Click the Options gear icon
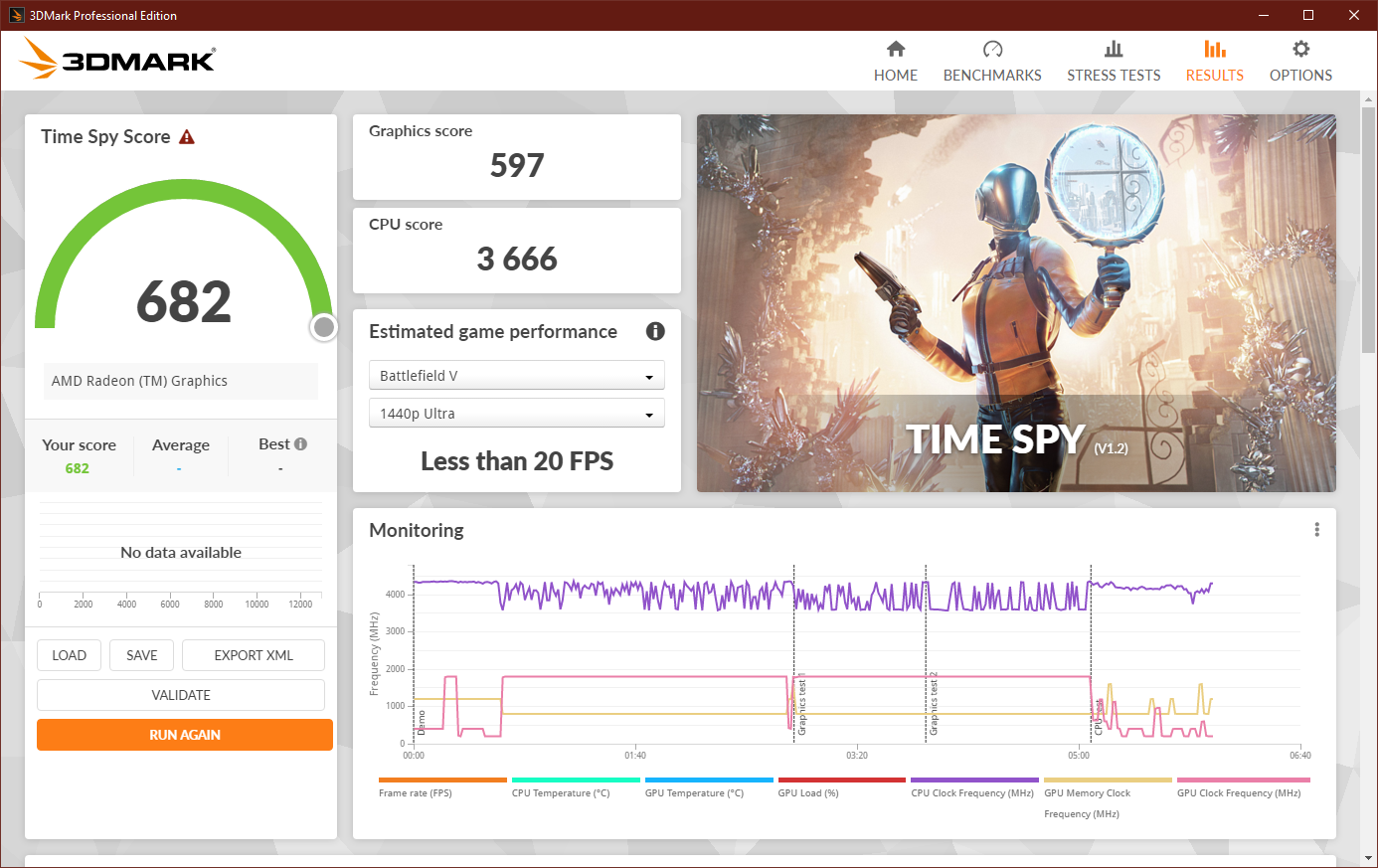Screen dimensions: 1378x868 click(x=1300, y=49)
